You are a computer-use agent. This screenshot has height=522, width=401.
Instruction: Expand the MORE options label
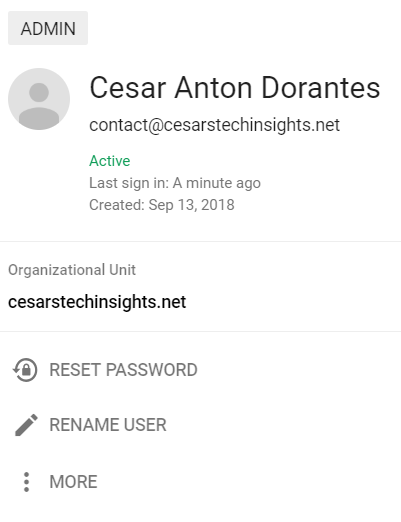(73, 482)
